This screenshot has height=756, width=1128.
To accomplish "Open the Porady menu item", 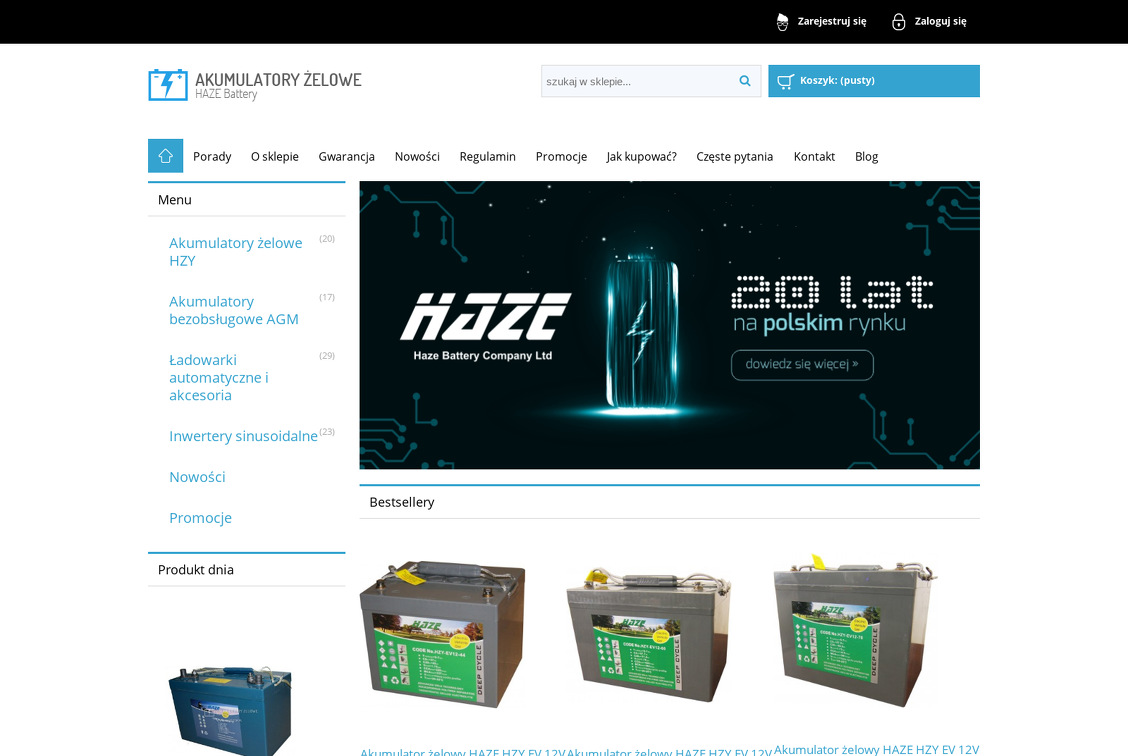I will pyautogui.click(x=212, y=157).
